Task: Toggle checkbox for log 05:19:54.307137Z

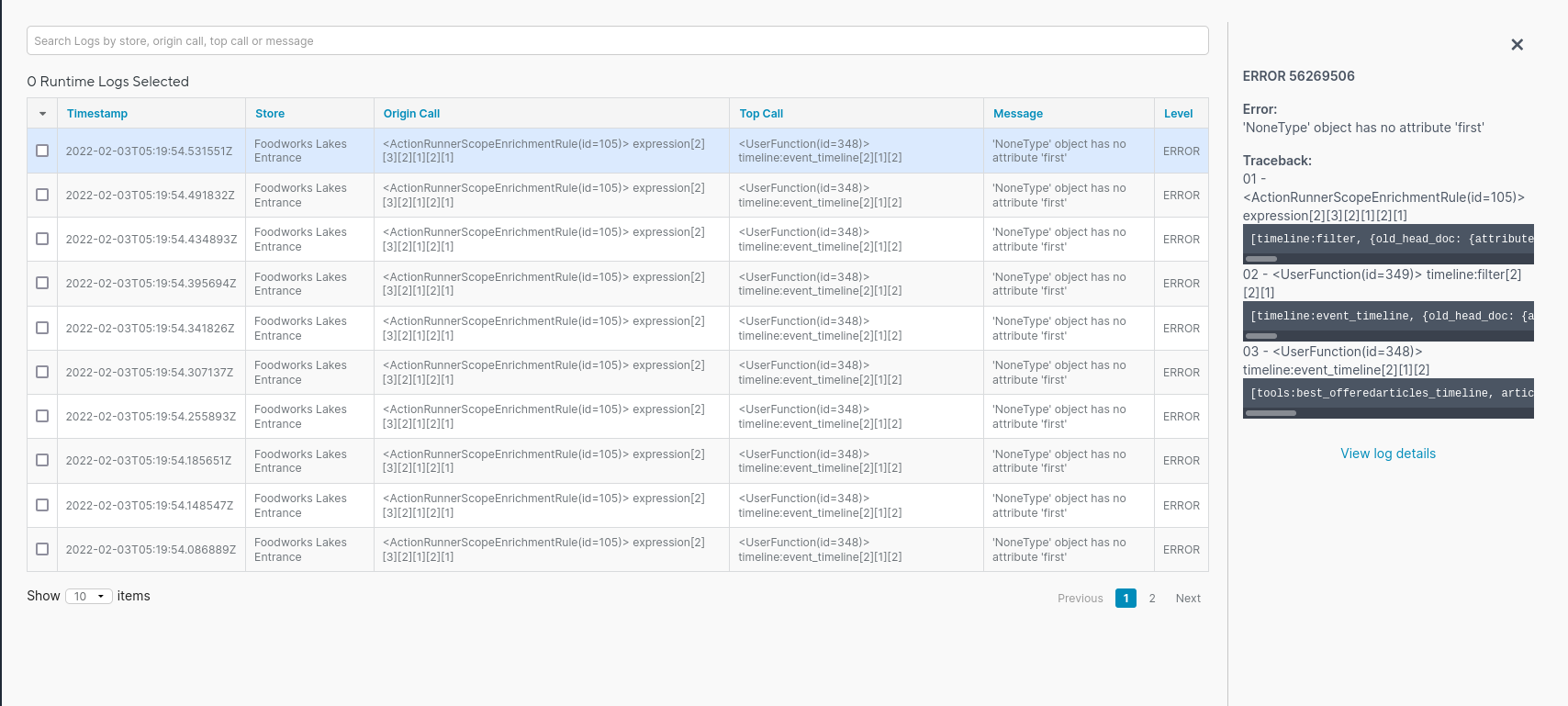Action: coord(42,372)
